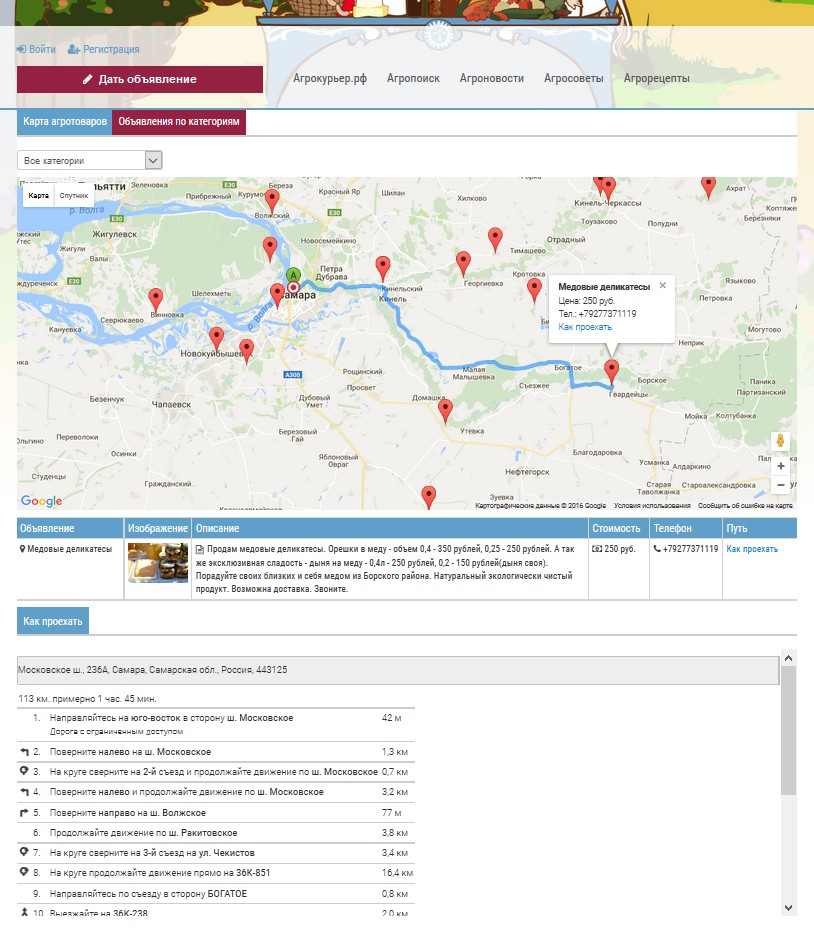Select step 8 прямо на 36К-851
The image size is (814, 934).
tap(216, 873)
